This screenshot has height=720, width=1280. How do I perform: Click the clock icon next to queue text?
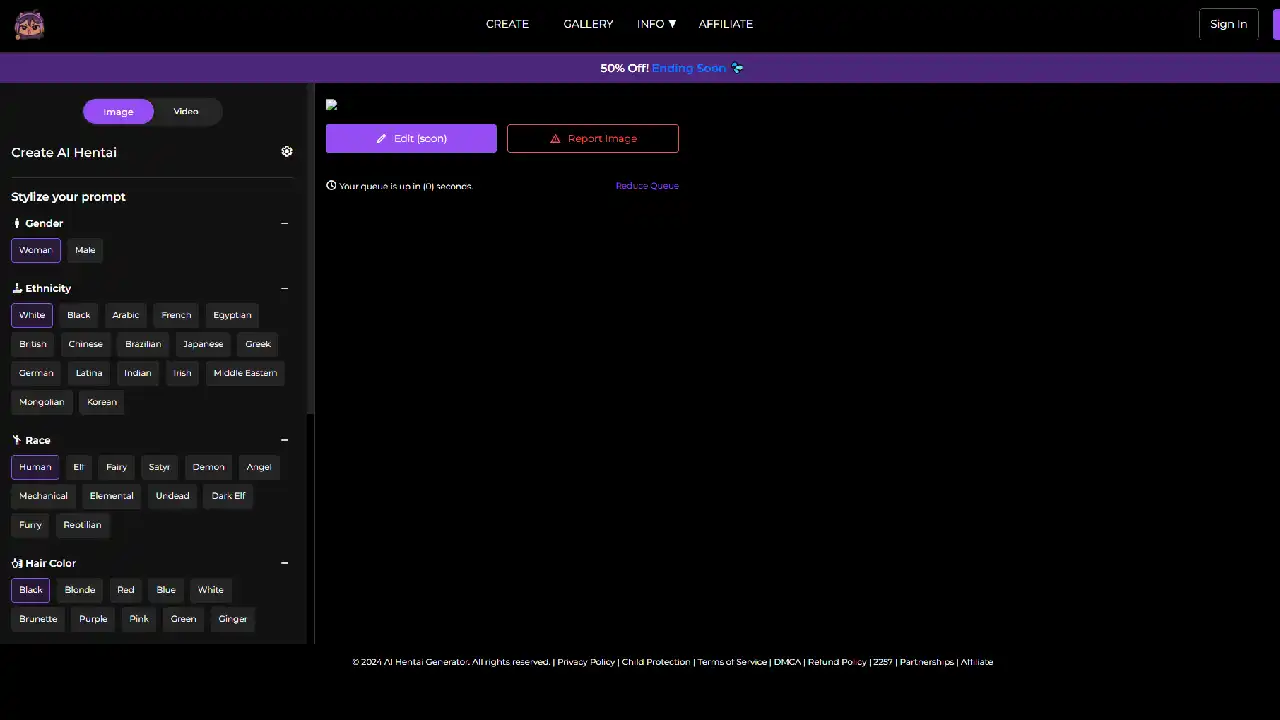[x=331, y=186]
